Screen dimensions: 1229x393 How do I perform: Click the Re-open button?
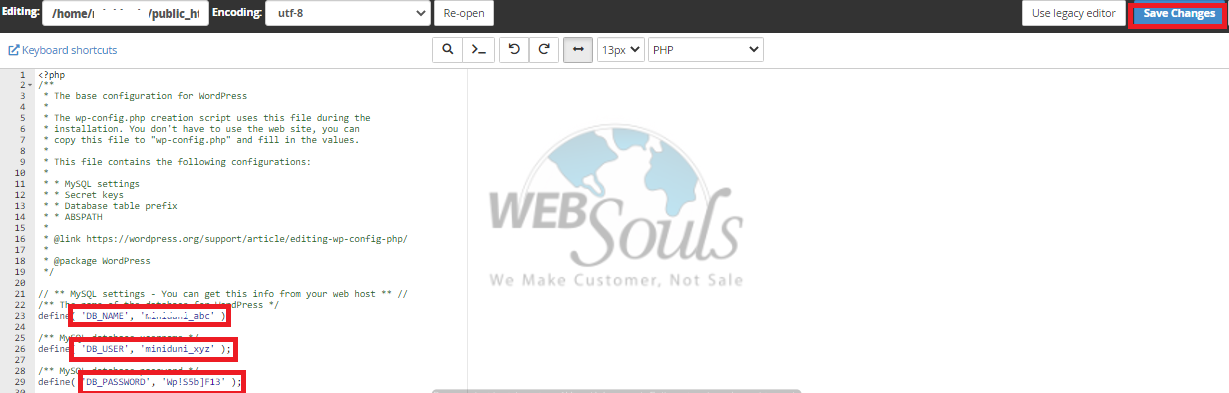pyautogui.click(x=464, y=13)
